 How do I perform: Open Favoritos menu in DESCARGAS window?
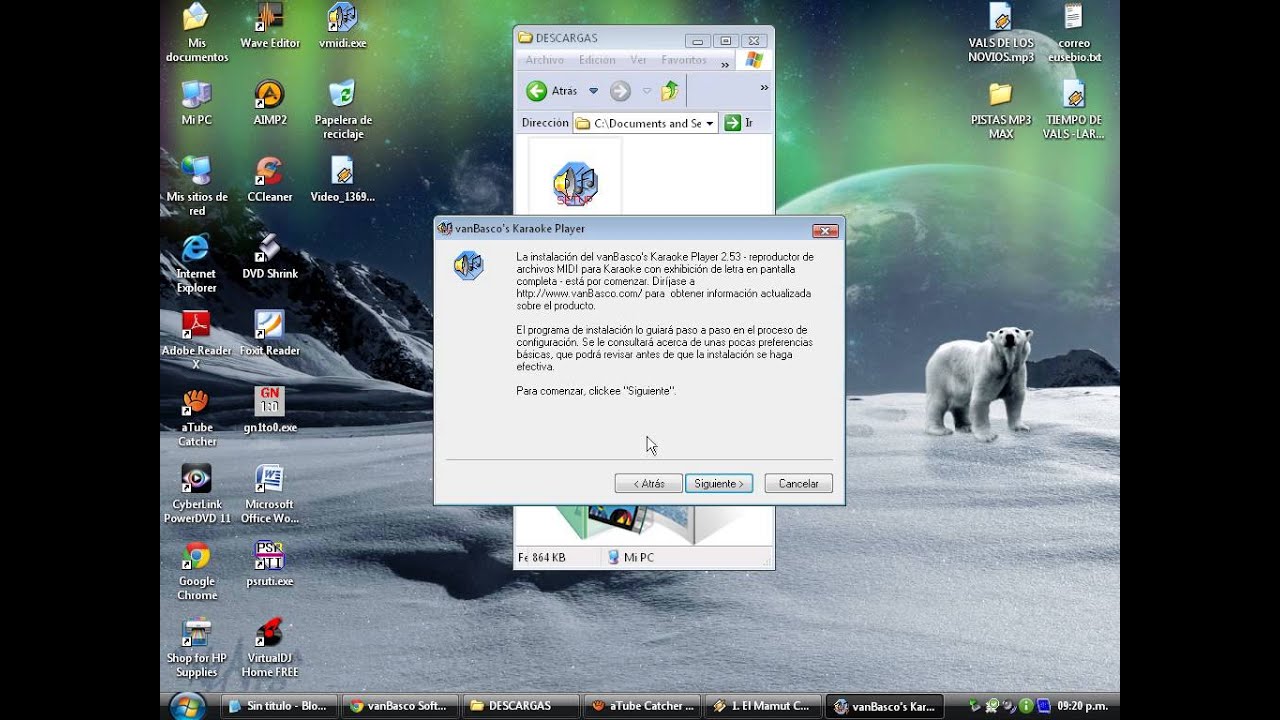(x=684, y=60)
